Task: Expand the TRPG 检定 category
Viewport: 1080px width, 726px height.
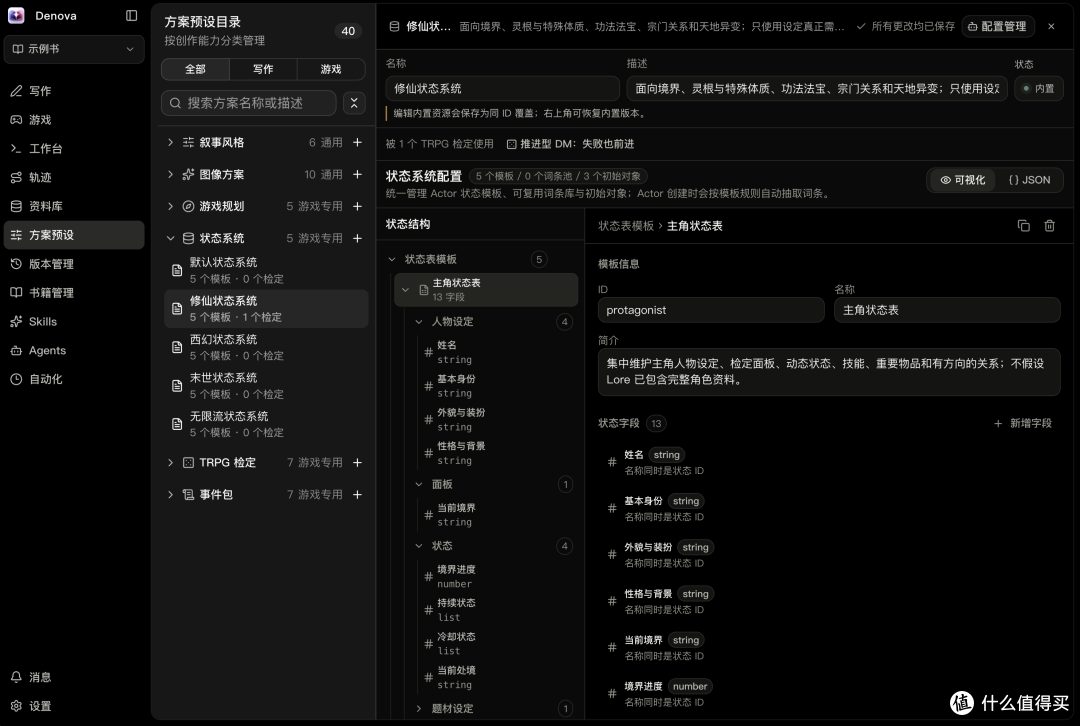Action: (170, 463)
